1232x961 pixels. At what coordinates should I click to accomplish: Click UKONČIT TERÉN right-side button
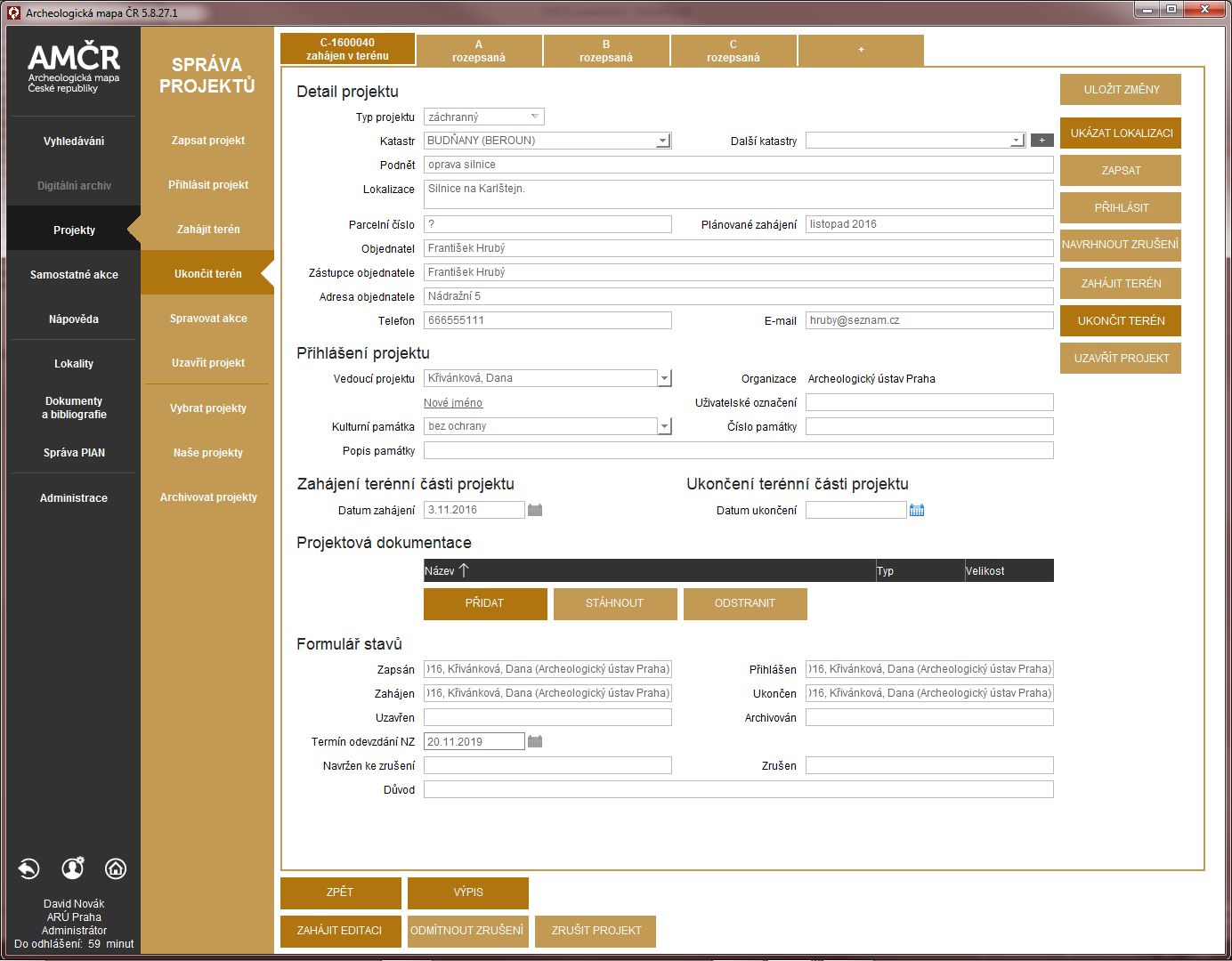pos(1121,320)
